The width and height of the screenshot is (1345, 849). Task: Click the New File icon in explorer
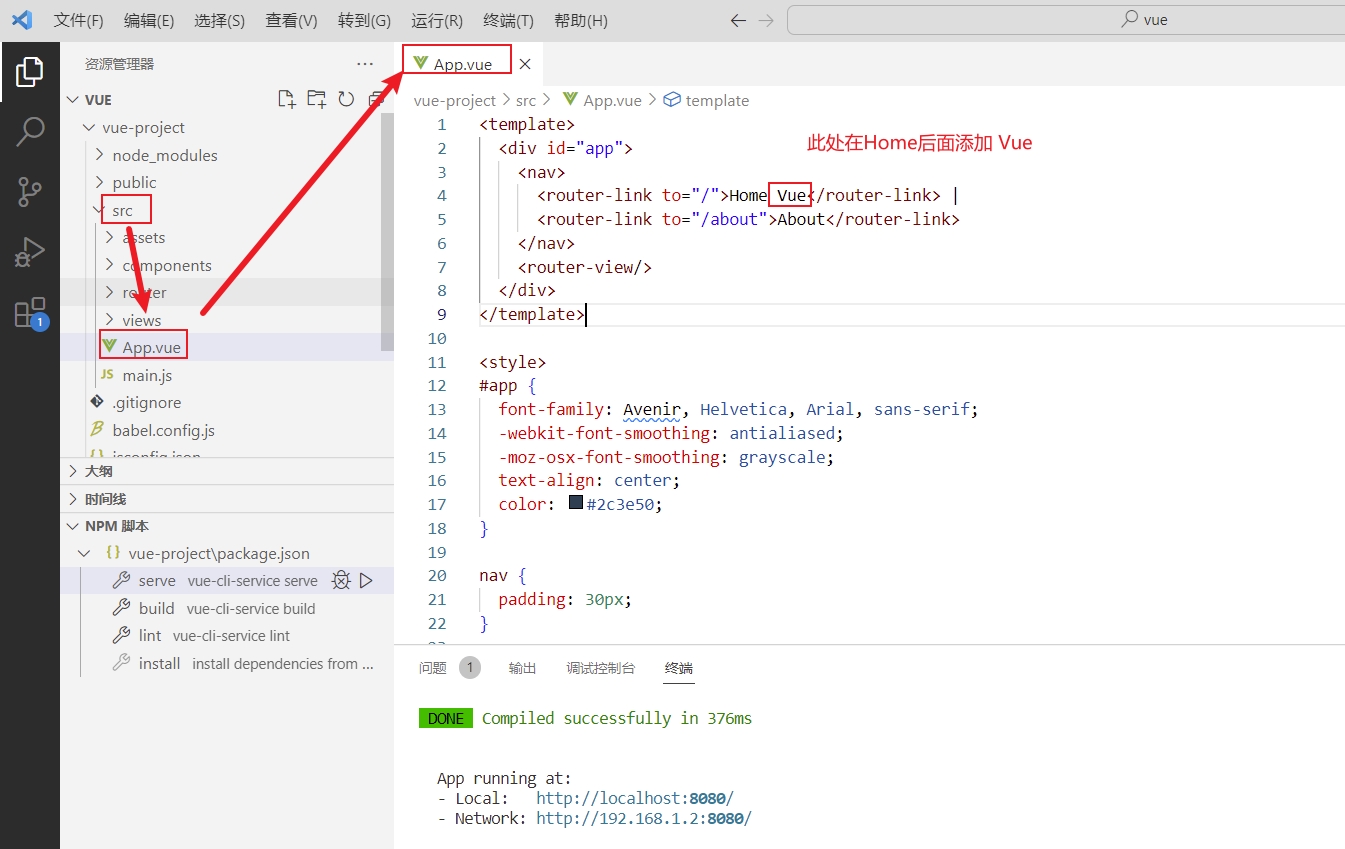pyautogui.click(x=287, y=99)
